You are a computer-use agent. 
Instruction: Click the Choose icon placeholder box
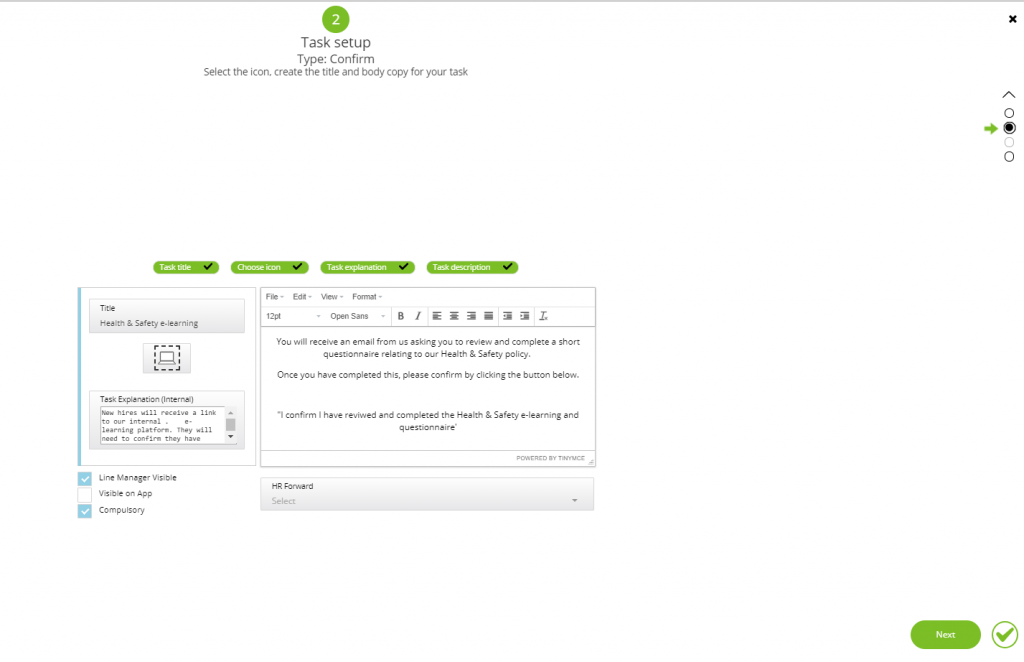click(166, 357)
